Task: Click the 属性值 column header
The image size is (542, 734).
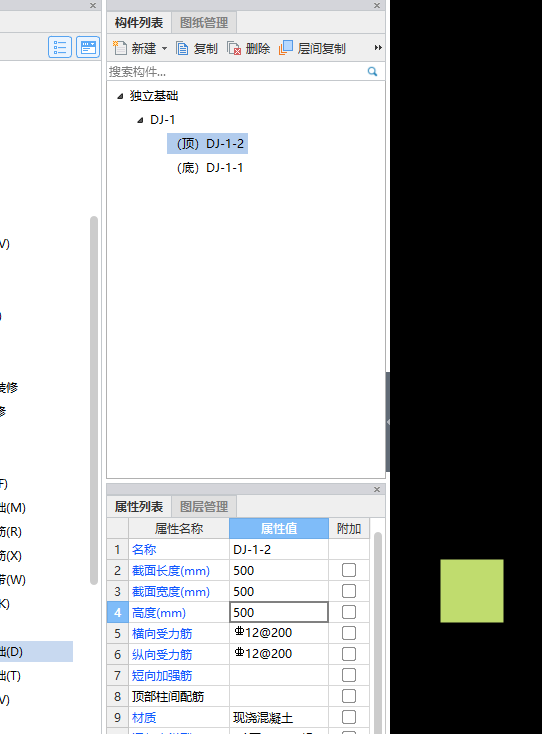Action: point(279,528)
